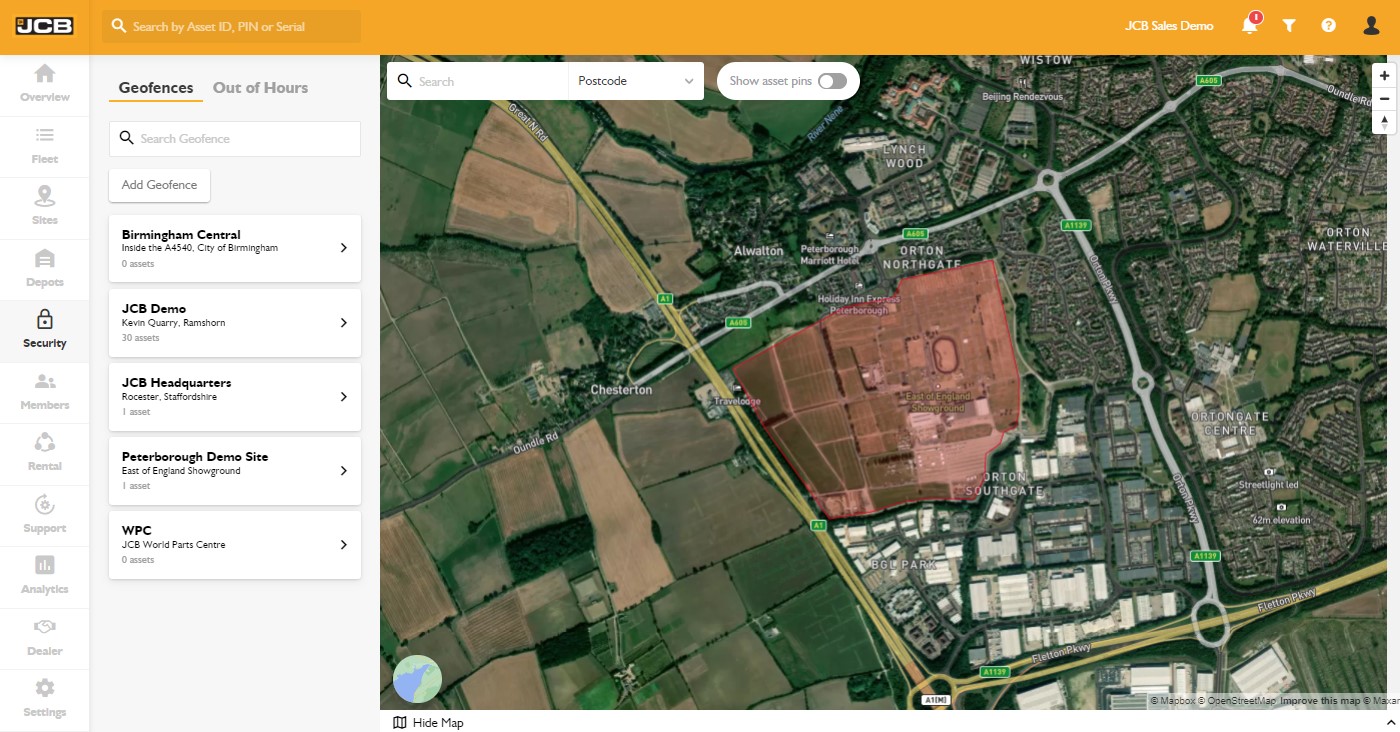Click the Search Geofence field
The height and width of the screenshot is (732, 1400).
tap(235, 139)
